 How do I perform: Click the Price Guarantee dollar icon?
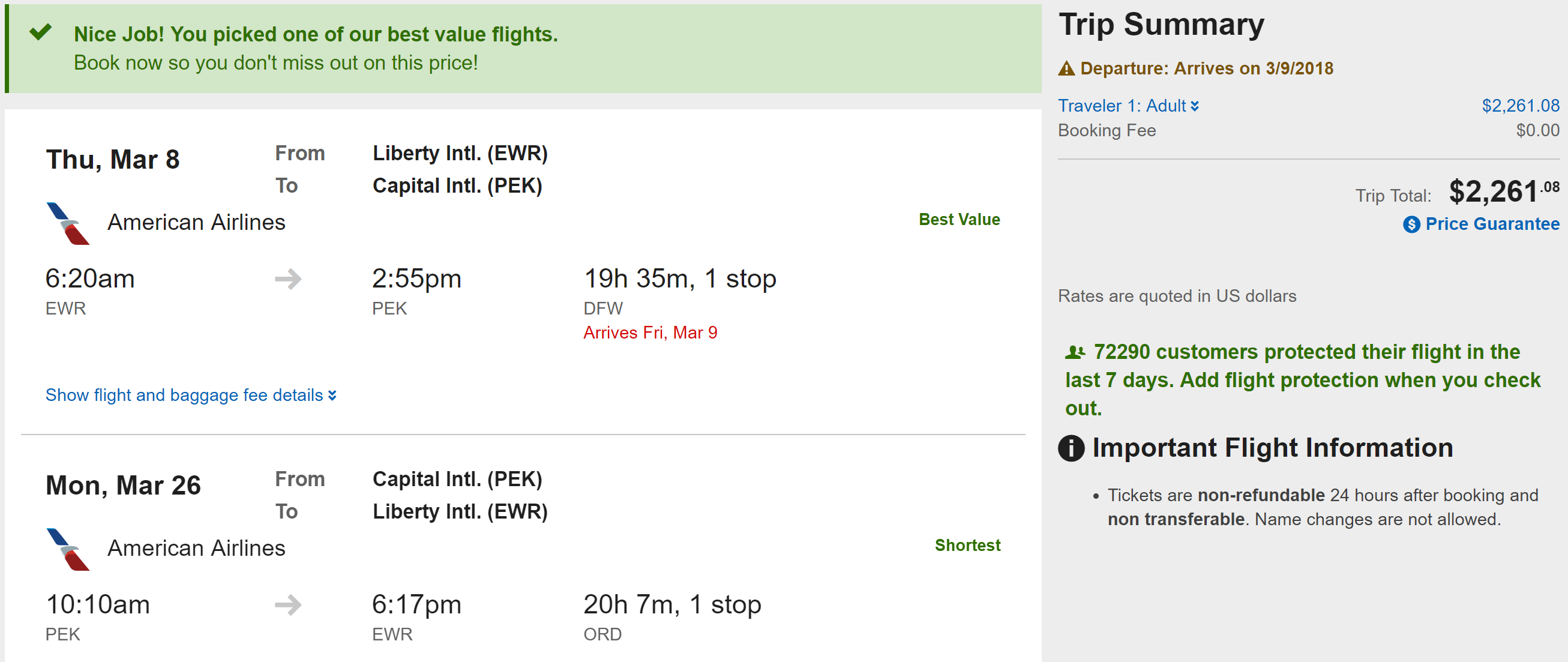tap(1411, 224)
